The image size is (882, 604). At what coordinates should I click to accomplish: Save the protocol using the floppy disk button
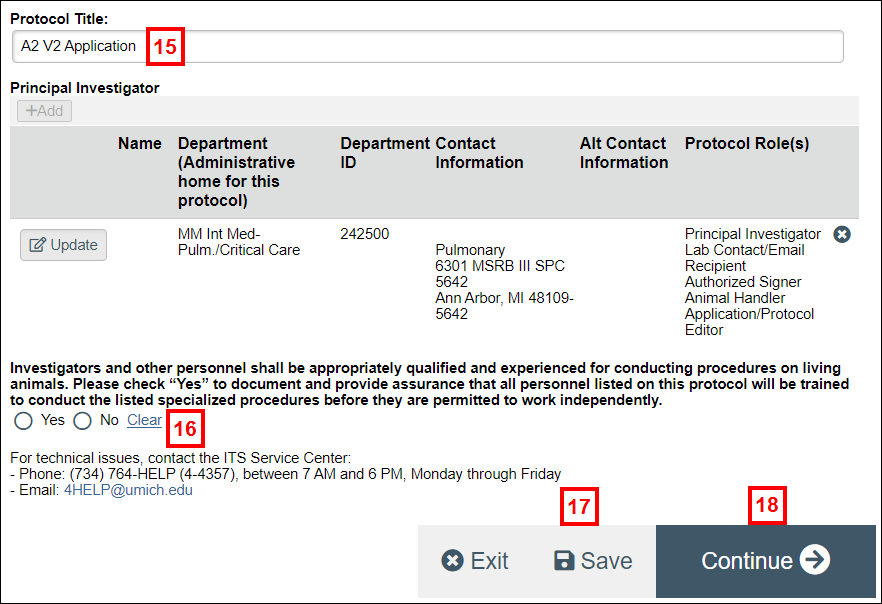[x=593, y=561]
